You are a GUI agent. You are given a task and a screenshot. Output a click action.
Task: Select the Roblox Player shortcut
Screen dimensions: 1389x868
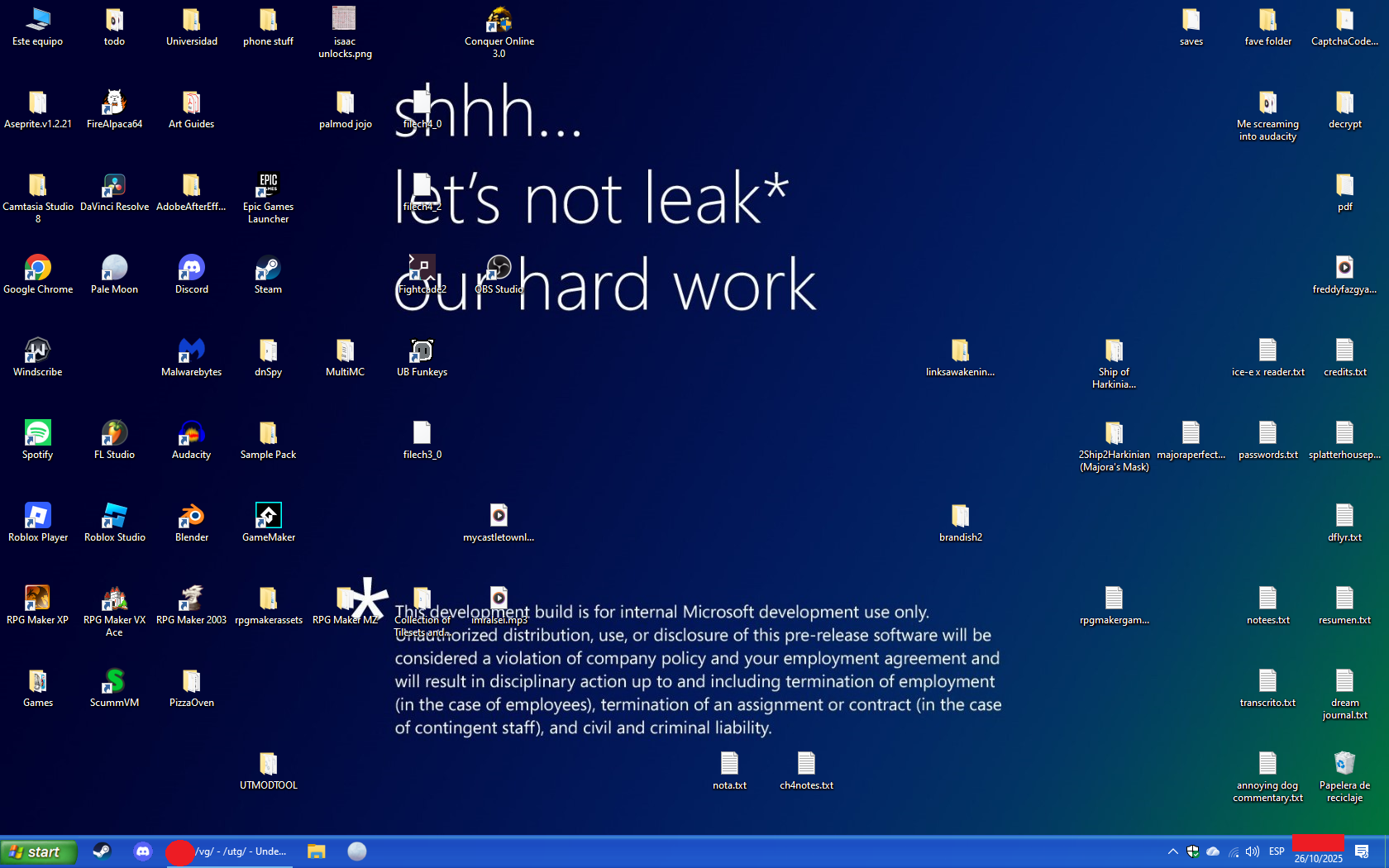pyautogui.click(x=37, y=522)
